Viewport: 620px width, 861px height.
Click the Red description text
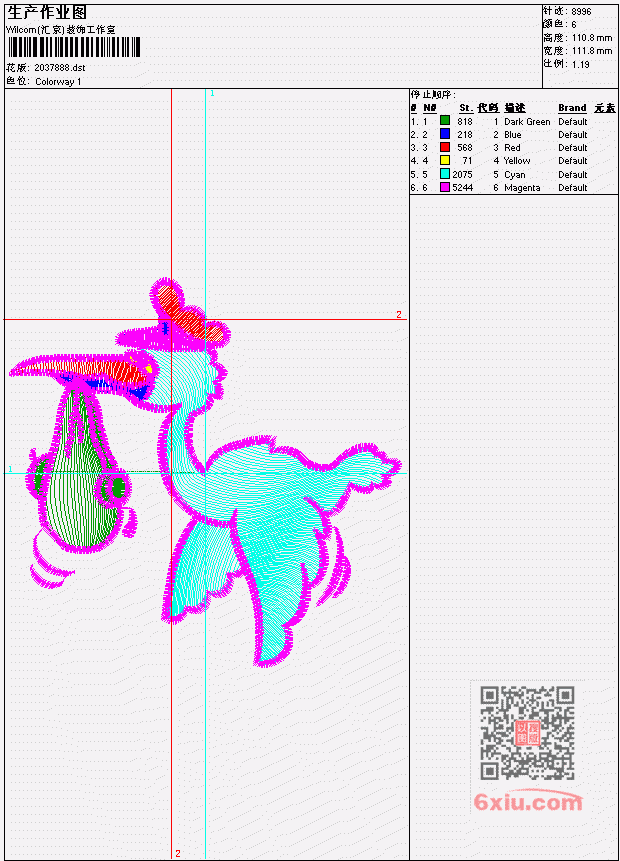point(512,148)
